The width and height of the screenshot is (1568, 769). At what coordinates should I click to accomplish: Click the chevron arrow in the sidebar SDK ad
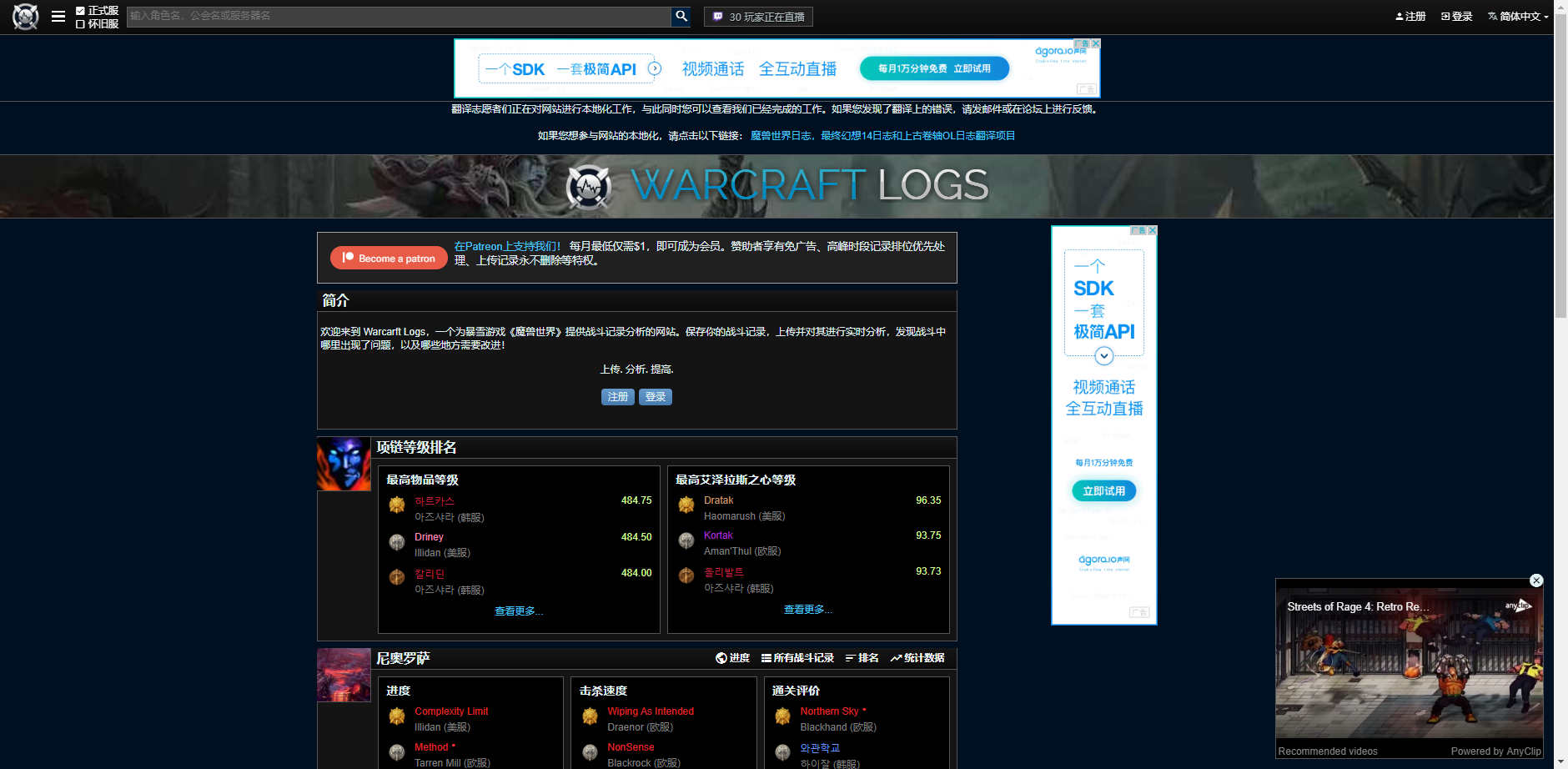[1103, 355]
